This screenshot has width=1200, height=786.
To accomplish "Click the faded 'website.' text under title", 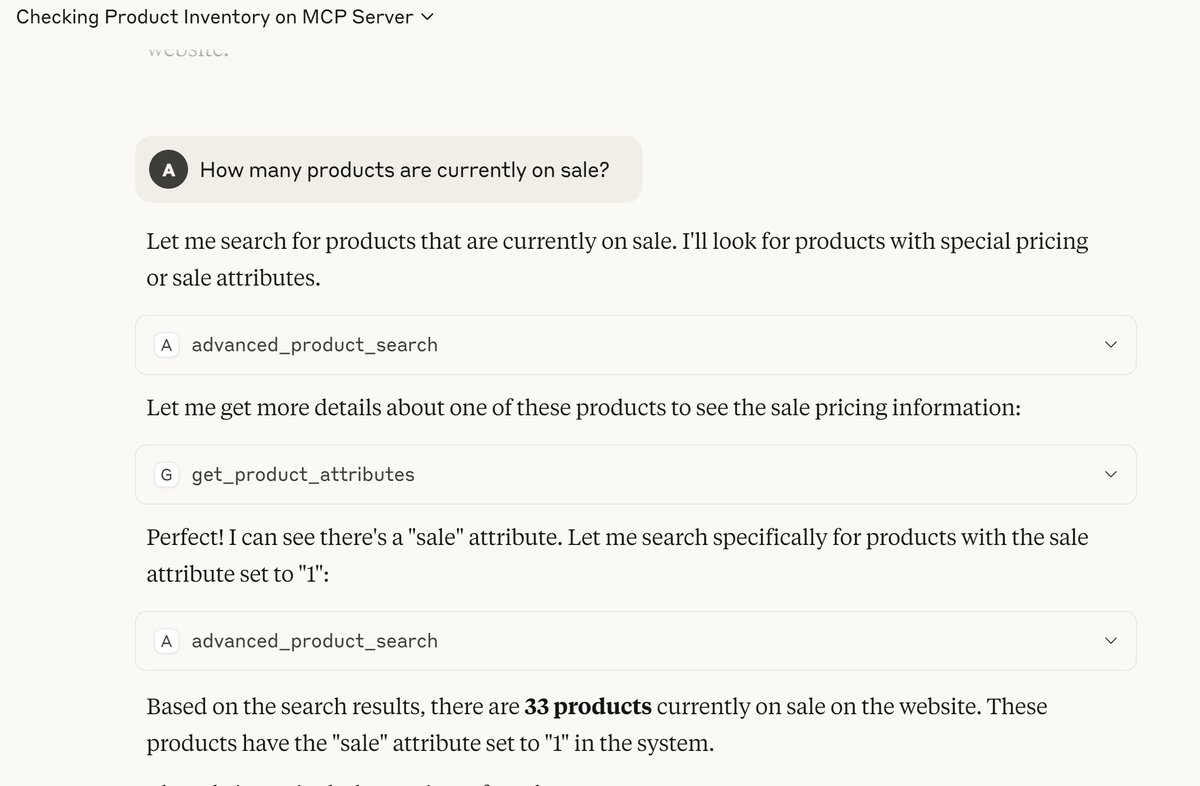I will coord(188,52).
